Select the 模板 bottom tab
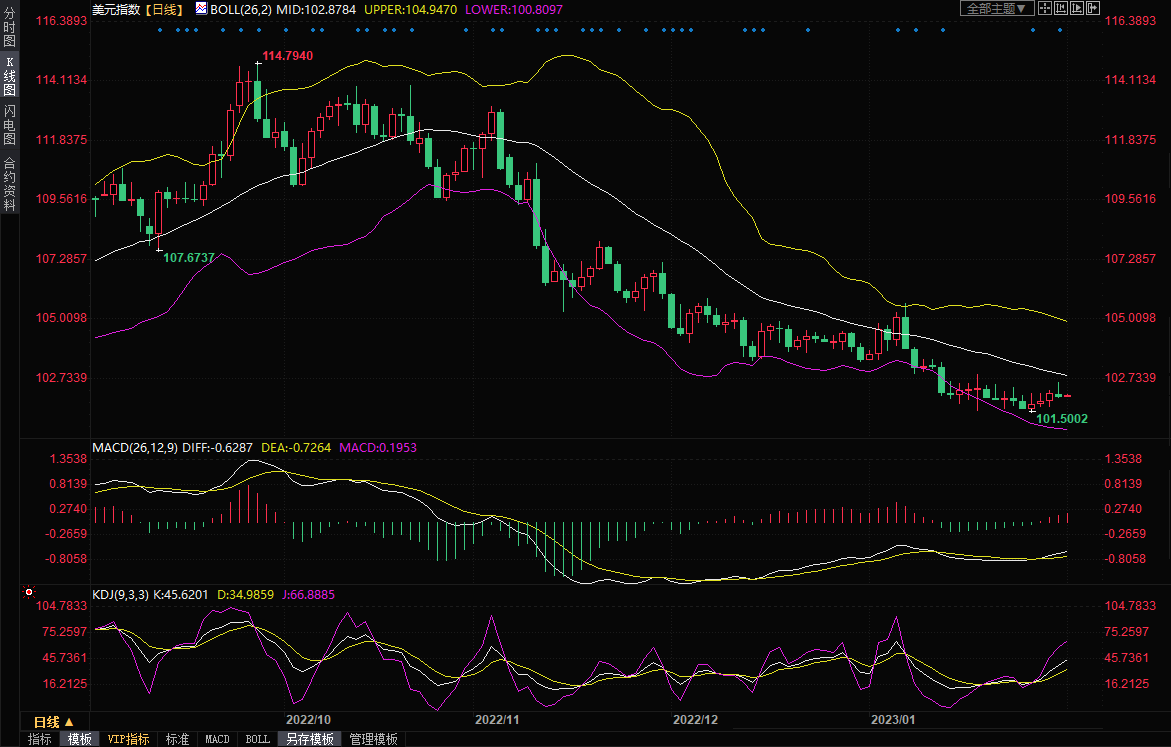Image resolution: width=1171 pixels, height=747 pixels. [x=79, y=739]
